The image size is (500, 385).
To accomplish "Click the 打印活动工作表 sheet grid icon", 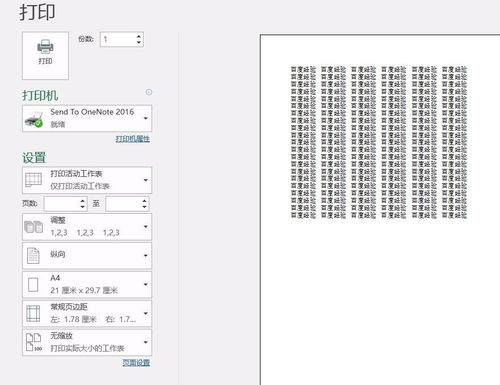I will coord(33,180).
